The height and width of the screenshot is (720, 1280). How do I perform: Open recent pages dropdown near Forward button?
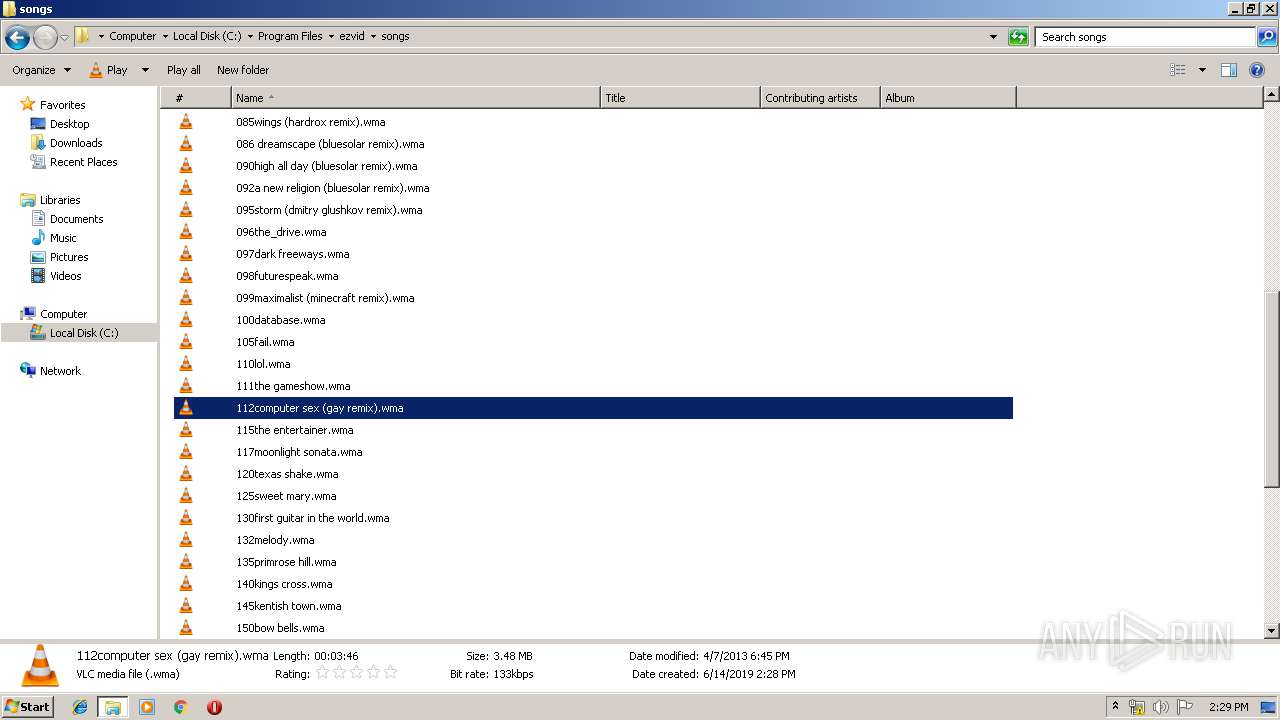[x=64, y=38]
